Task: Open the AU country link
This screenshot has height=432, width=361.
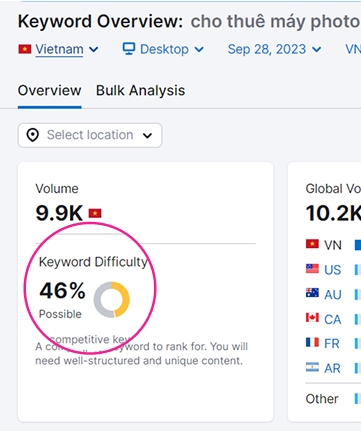Action: pyautogui.click(x=333, y=295)
